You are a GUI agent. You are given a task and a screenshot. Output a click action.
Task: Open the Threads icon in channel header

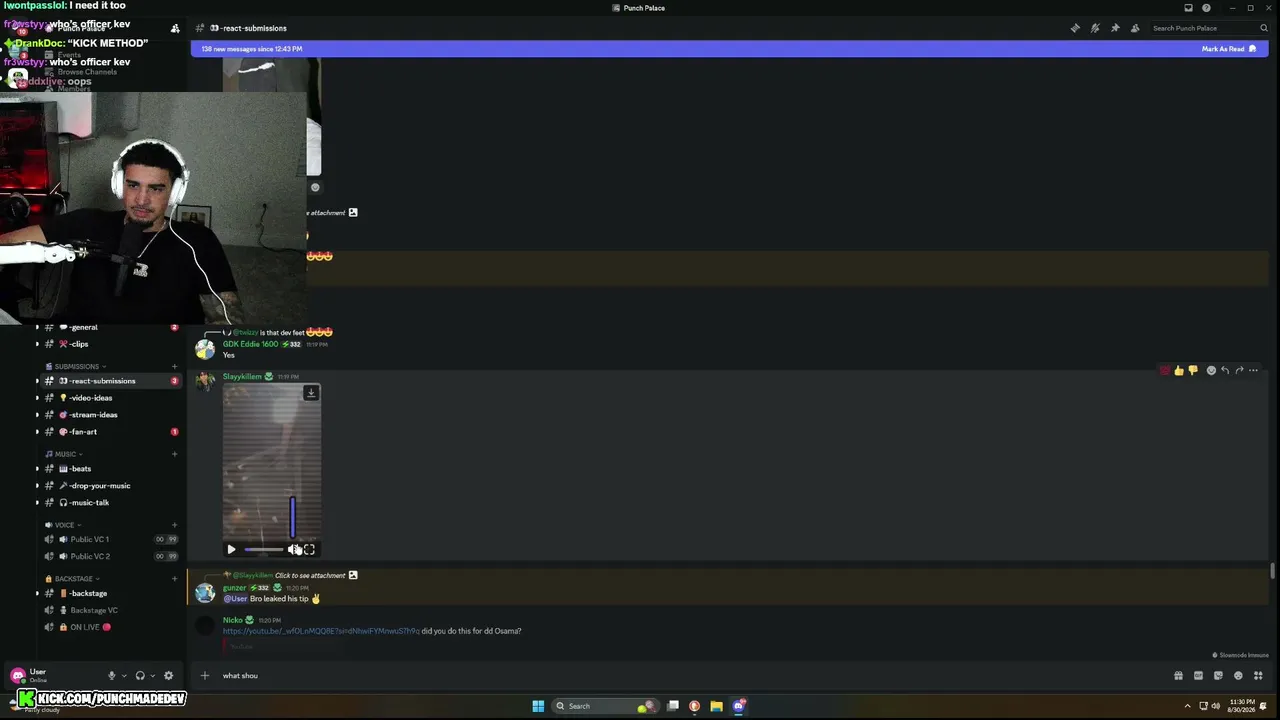[1075, 28]
